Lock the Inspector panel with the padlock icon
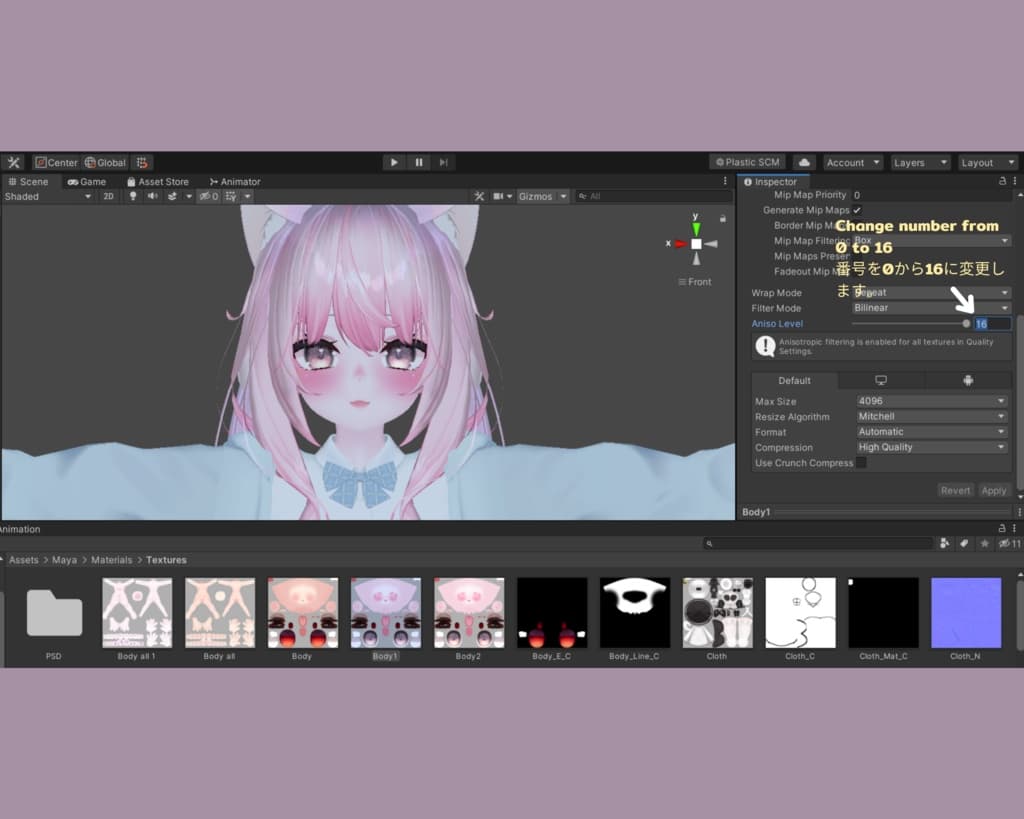1024x819 pixels. [1002, 182]
